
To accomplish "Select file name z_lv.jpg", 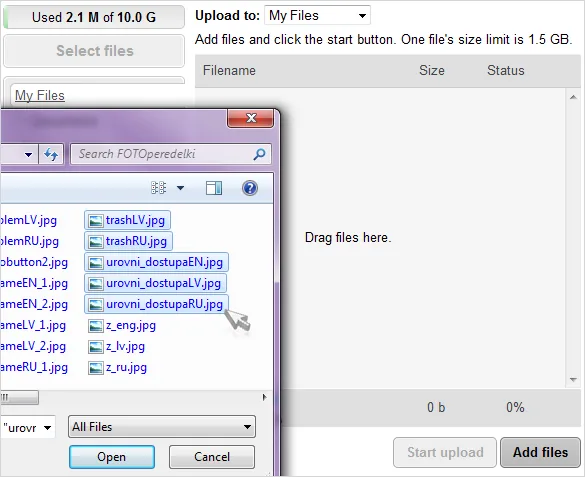I will (125, 346).
